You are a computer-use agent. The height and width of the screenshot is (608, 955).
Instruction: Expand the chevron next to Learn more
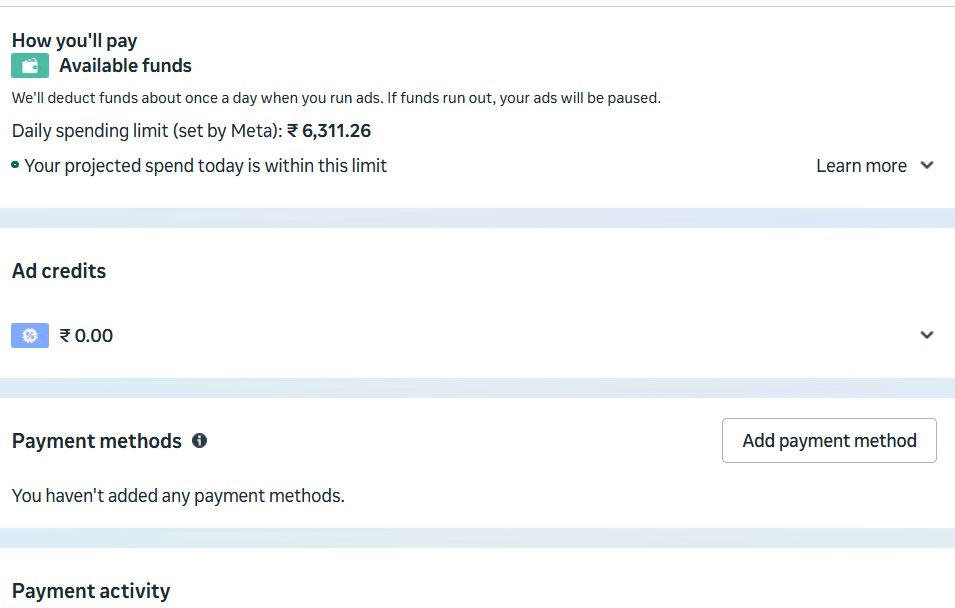point(927,166)
